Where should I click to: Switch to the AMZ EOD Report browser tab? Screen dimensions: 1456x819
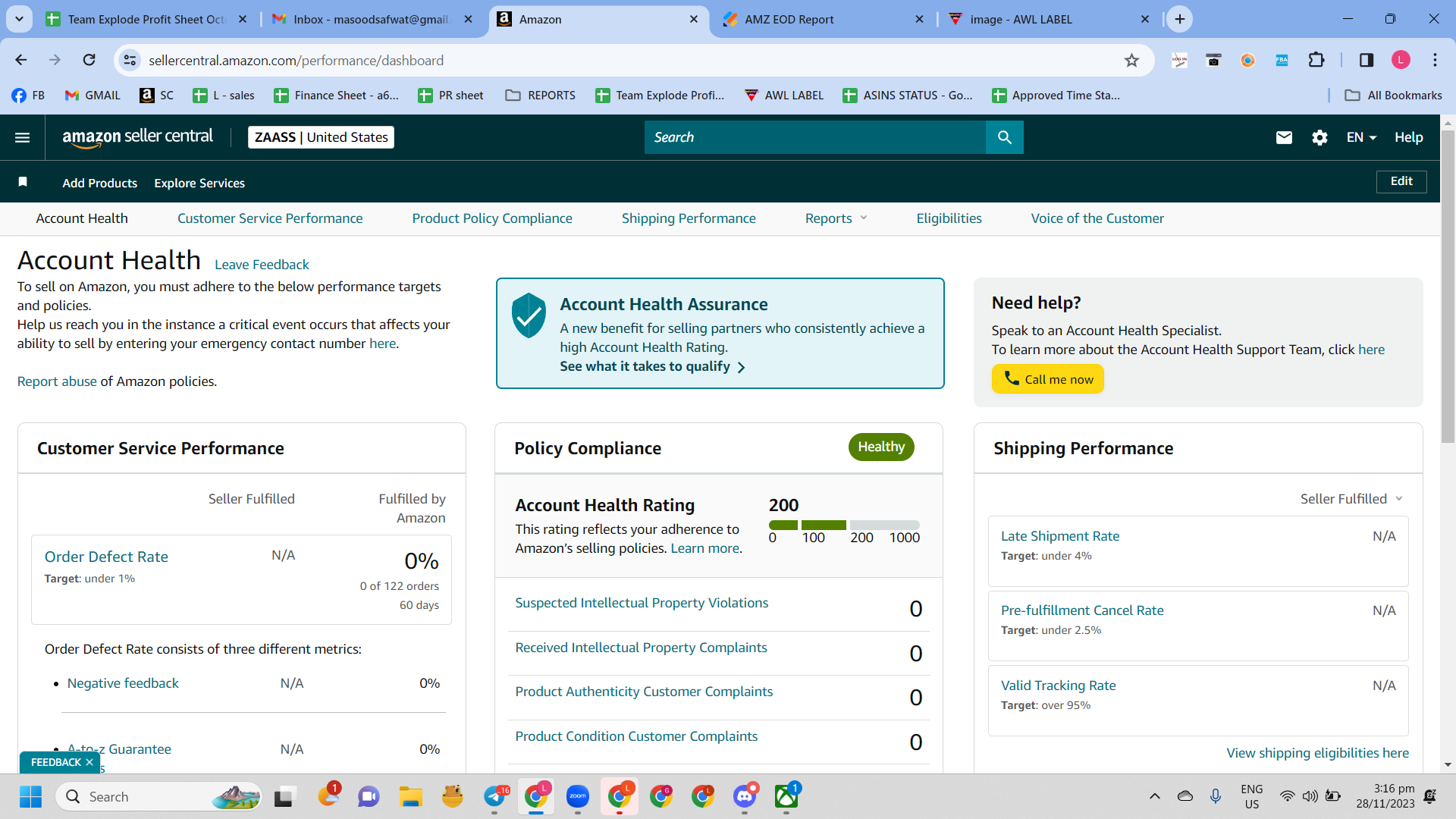823,20
